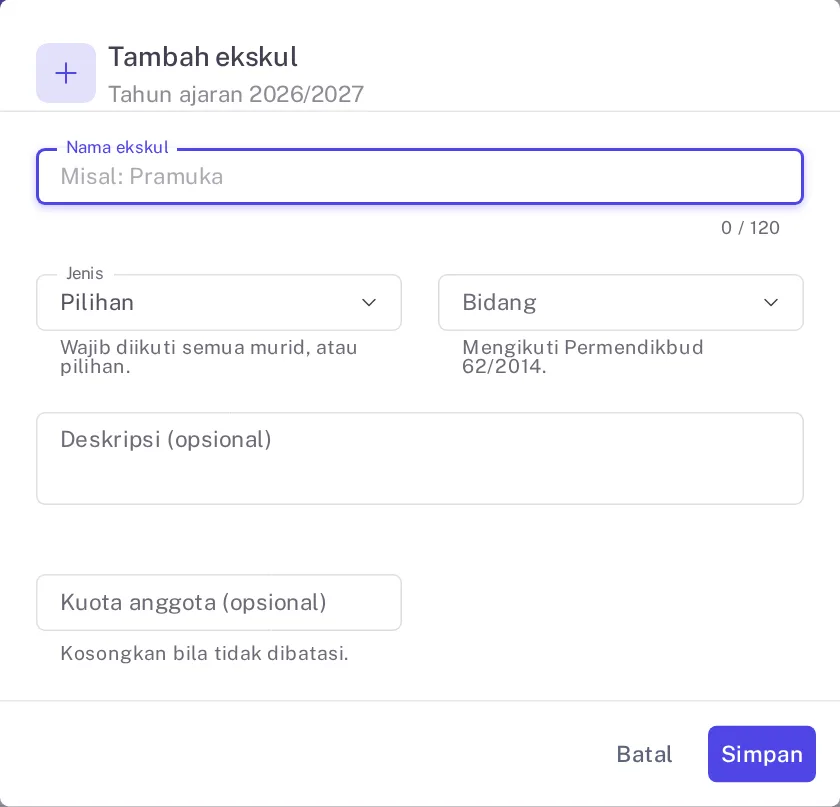The width and height of the screenshot is (840, 807).
Task: Click the Tambah ekskul dialog title
Action: pyautogui.click(x=202, y=57)
